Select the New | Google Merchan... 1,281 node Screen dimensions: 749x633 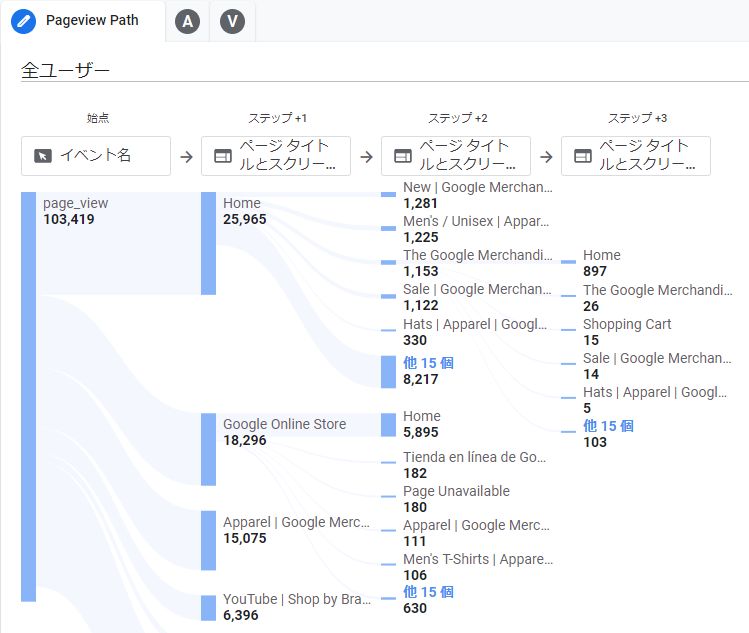[388, 194]
